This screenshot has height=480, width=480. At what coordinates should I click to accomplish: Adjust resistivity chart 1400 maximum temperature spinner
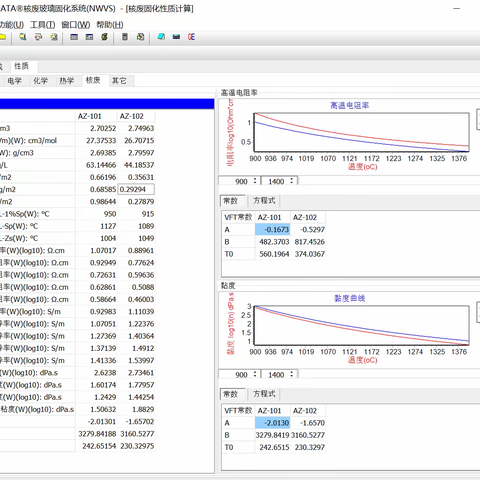[x=292, y=181]
